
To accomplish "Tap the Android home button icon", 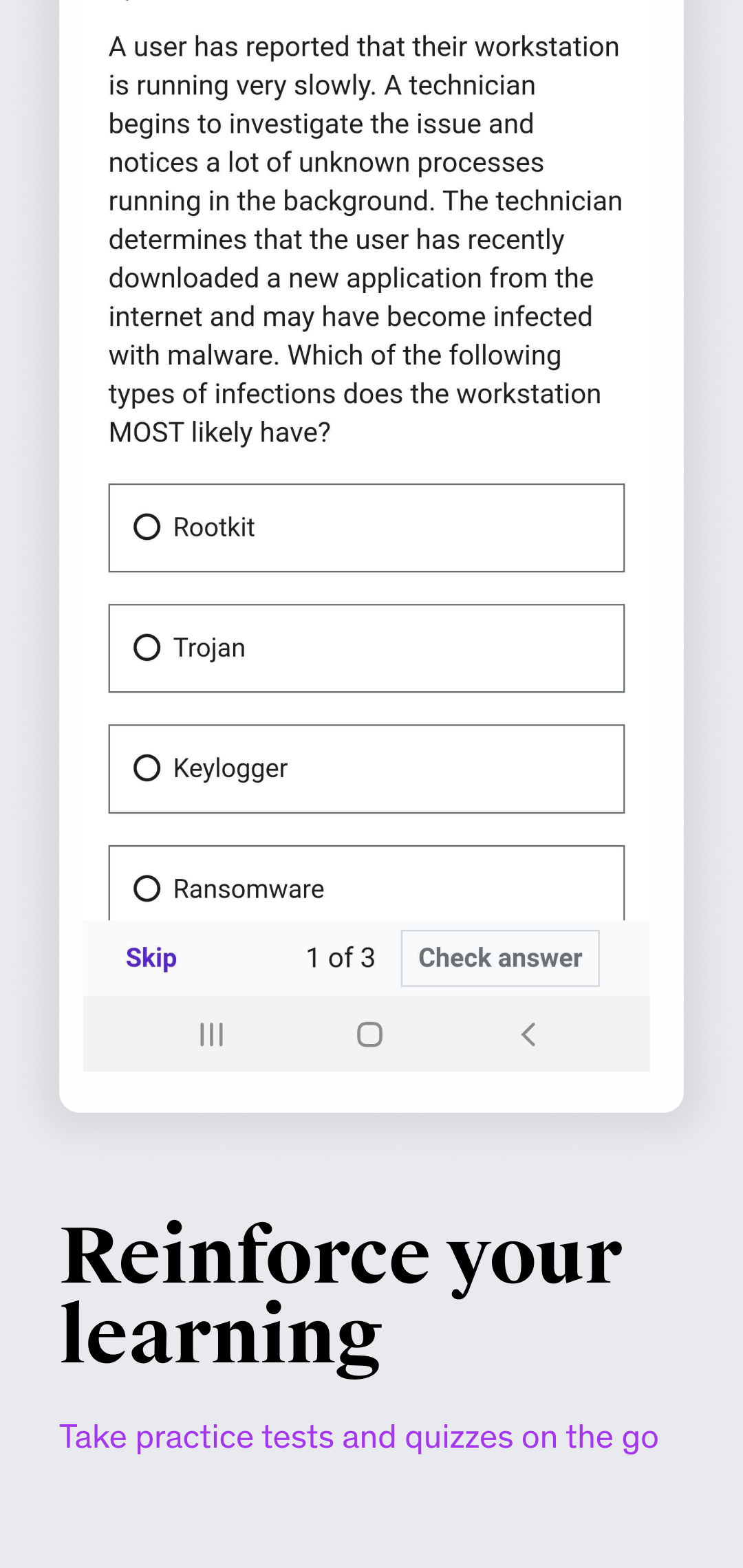I will pos(369,1034).
